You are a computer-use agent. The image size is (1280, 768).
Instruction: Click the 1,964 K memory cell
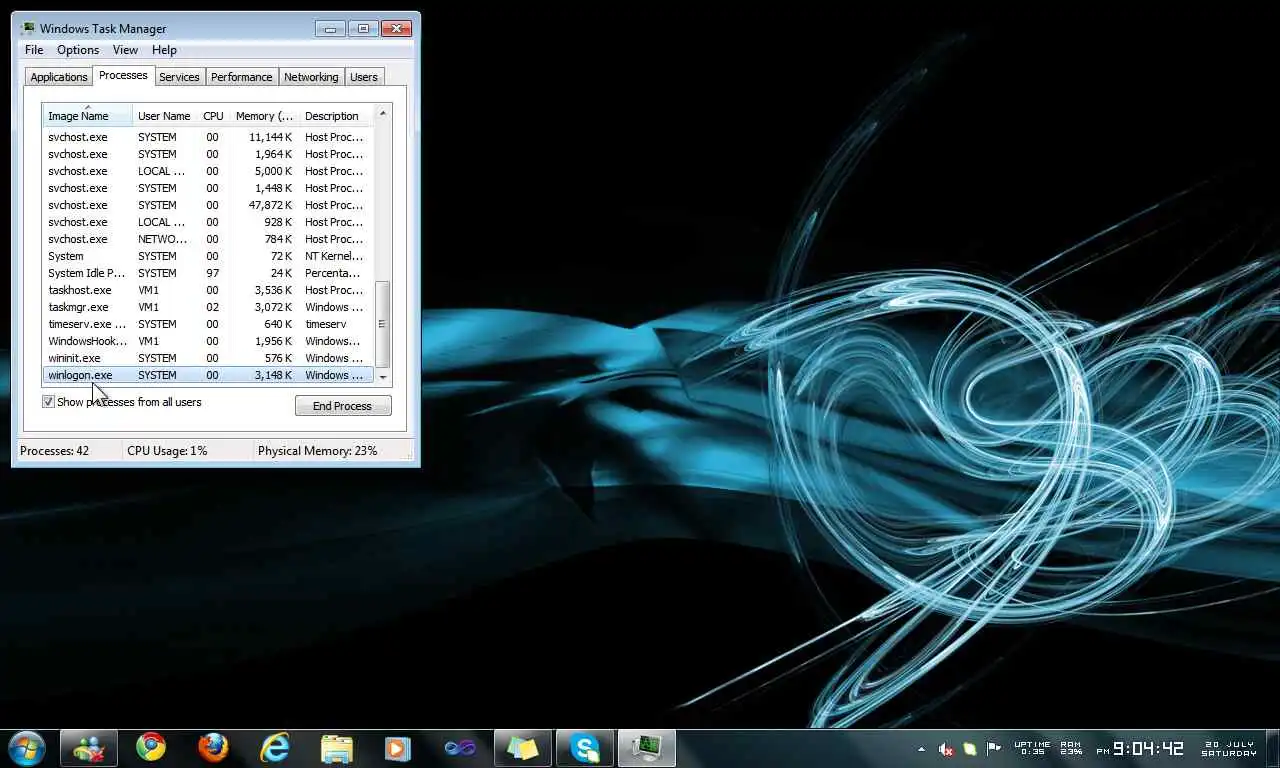[x=271, y=154]
